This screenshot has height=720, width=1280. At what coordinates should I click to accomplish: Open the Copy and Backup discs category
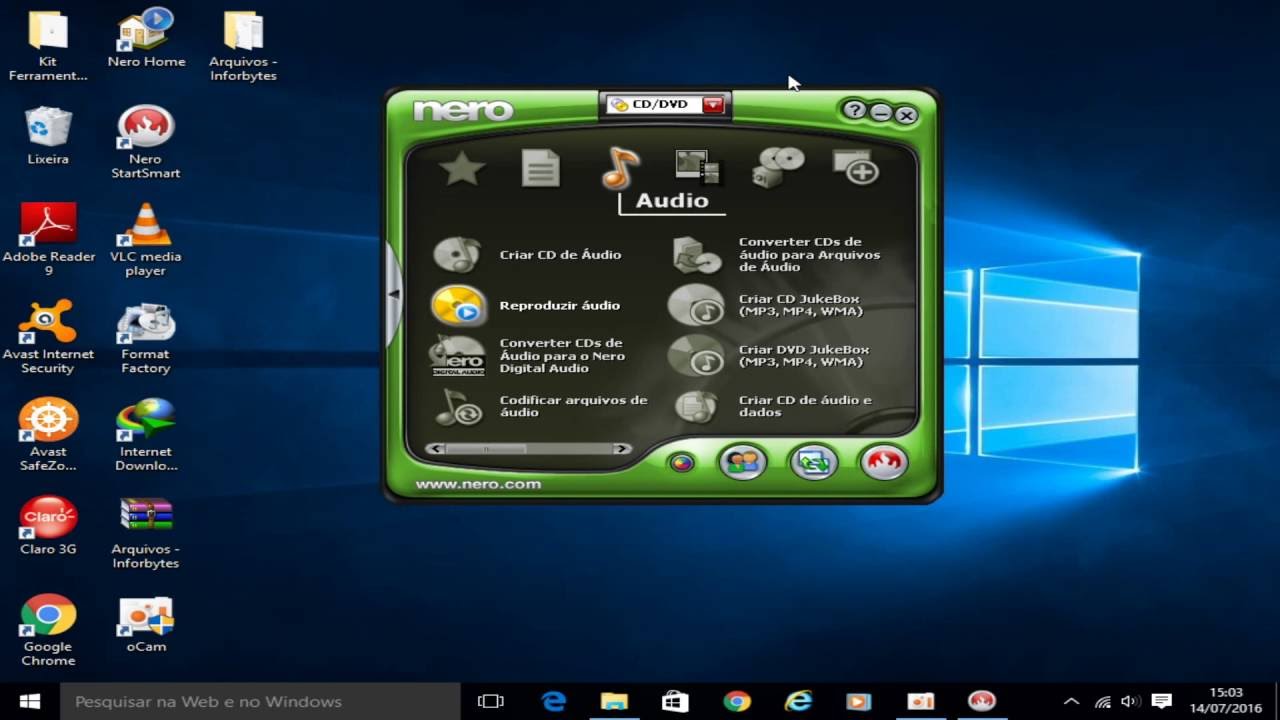point(777,167)
